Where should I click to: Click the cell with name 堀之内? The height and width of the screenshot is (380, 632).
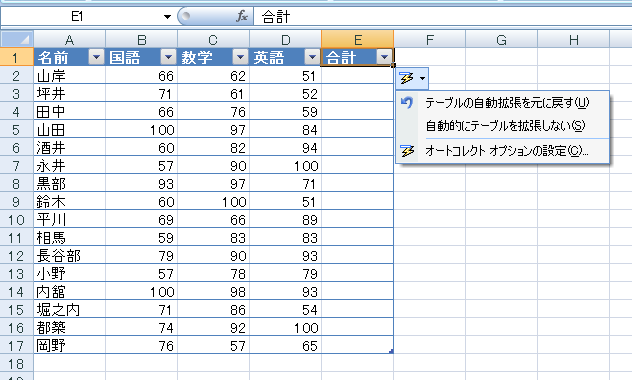(69, 309)
